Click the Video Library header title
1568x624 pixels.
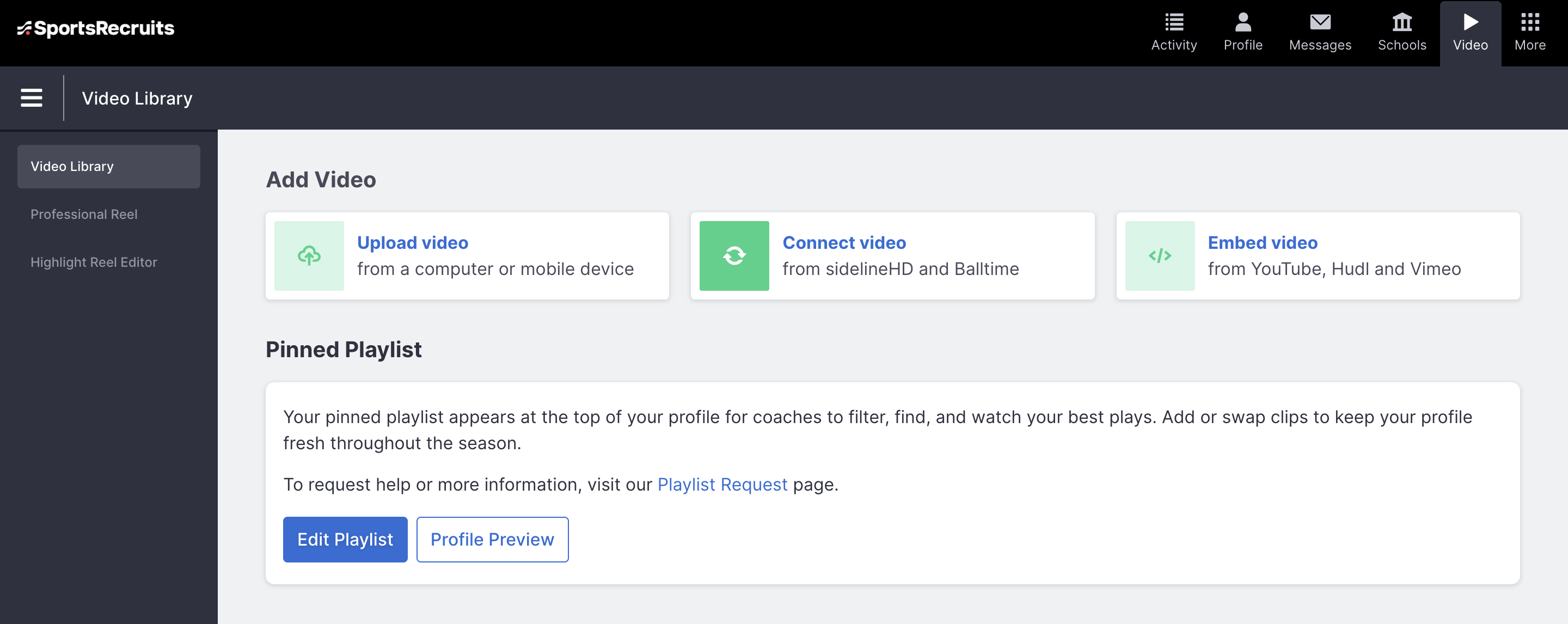(137, 98)
